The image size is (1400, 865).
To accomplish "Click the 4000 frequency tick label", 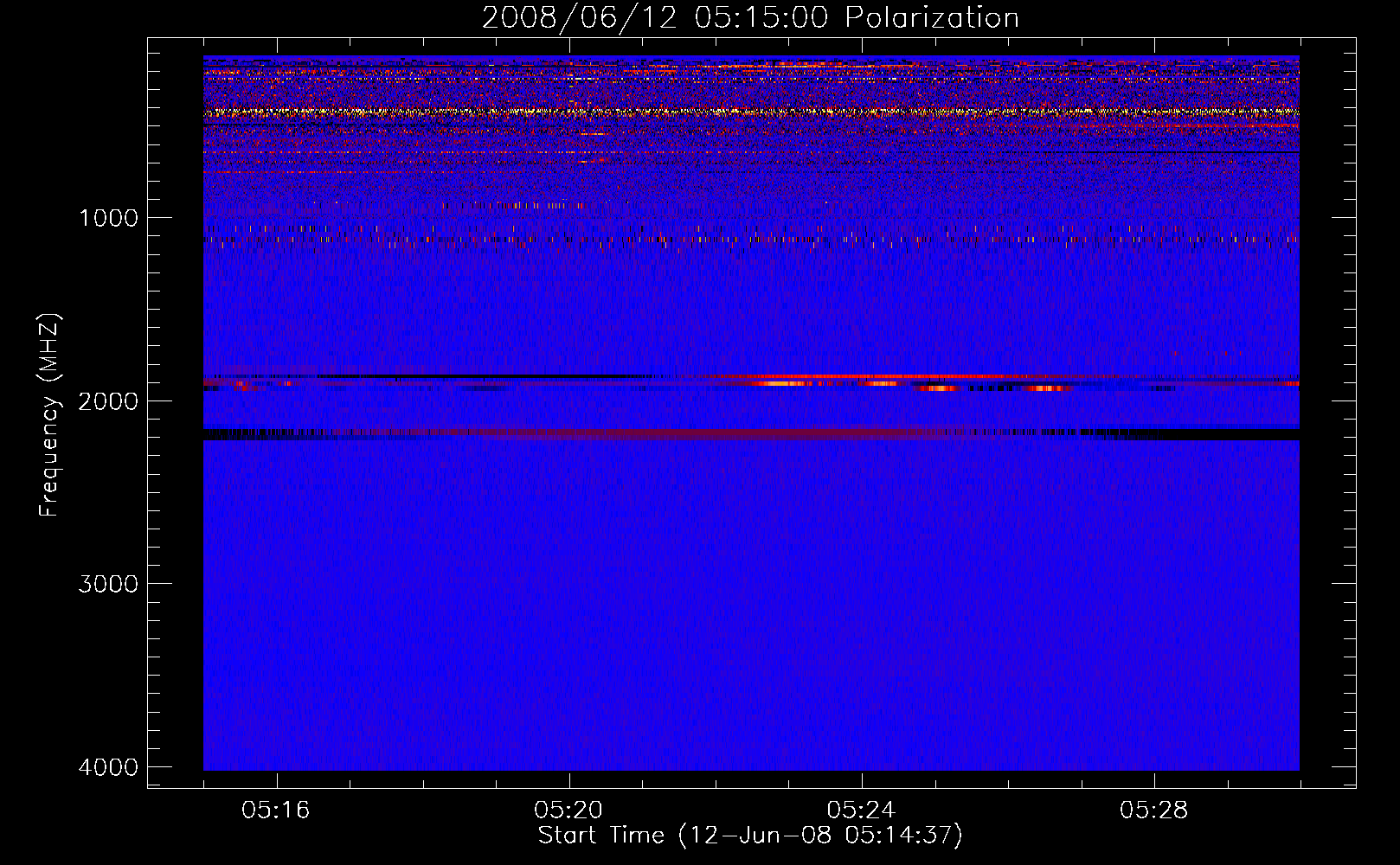I will 108,767.
